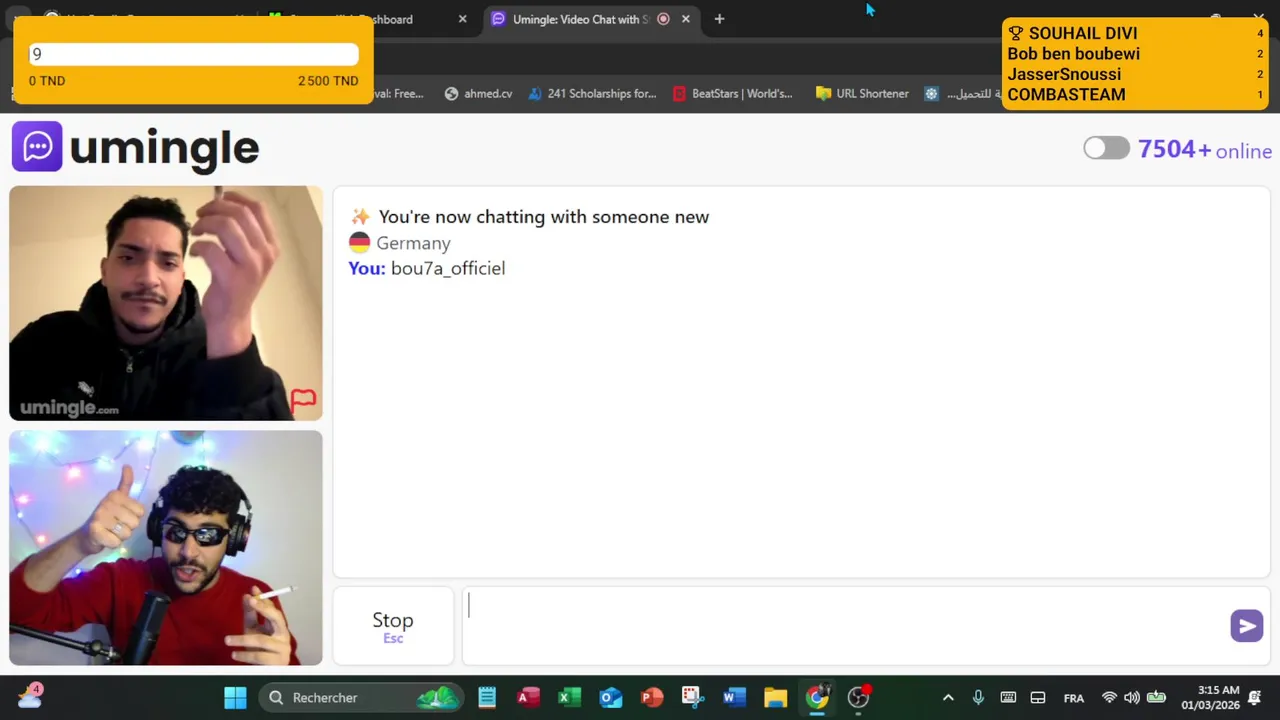The image size is (1280, 720).
Task: Toggle the switch beside the online counter
Action: pyautogui.click(x=1106, y=149)
